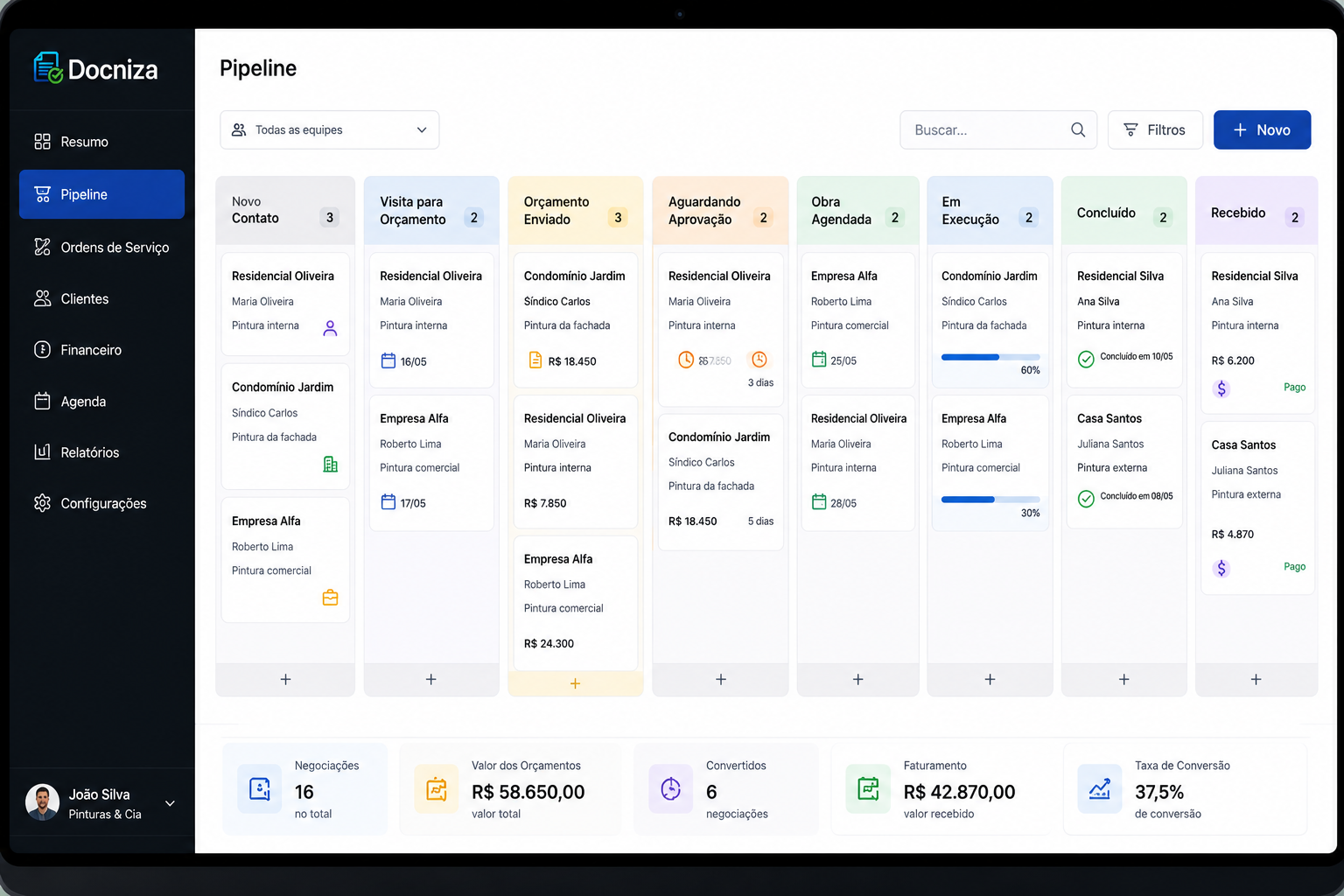Click the magnifier icon in the Buscar field
This screenshot has height=896, width=1344.
coord(1078,129)
